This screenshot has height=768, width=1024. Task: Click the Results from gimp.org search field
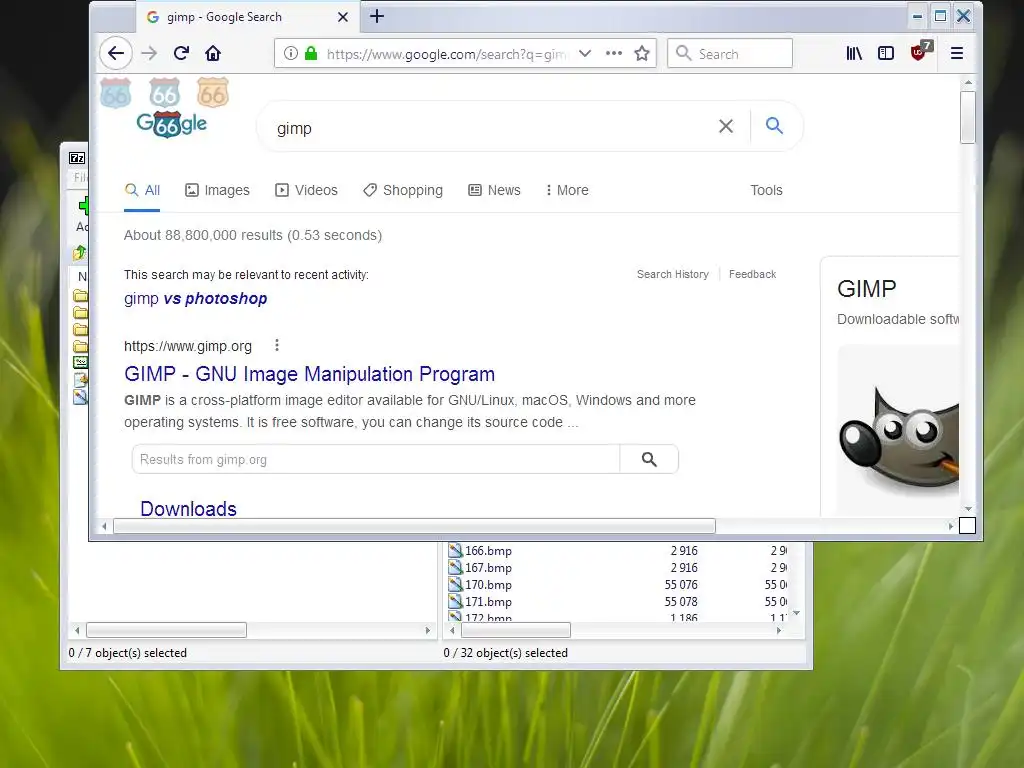click(376, 460)
